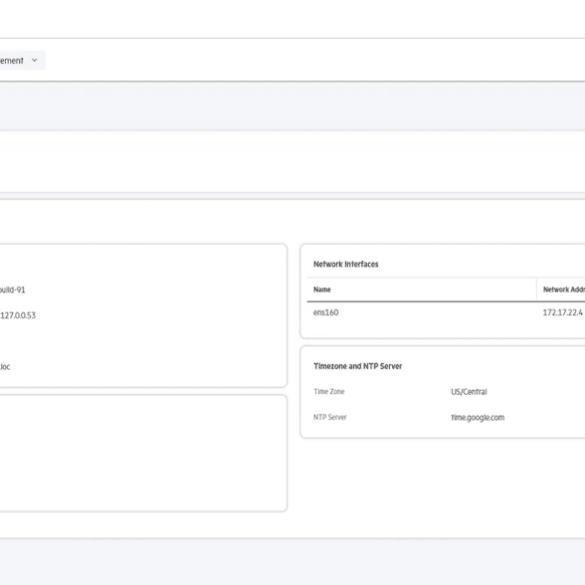Select the truncated "loc" value text

click(x=5, y=367)
